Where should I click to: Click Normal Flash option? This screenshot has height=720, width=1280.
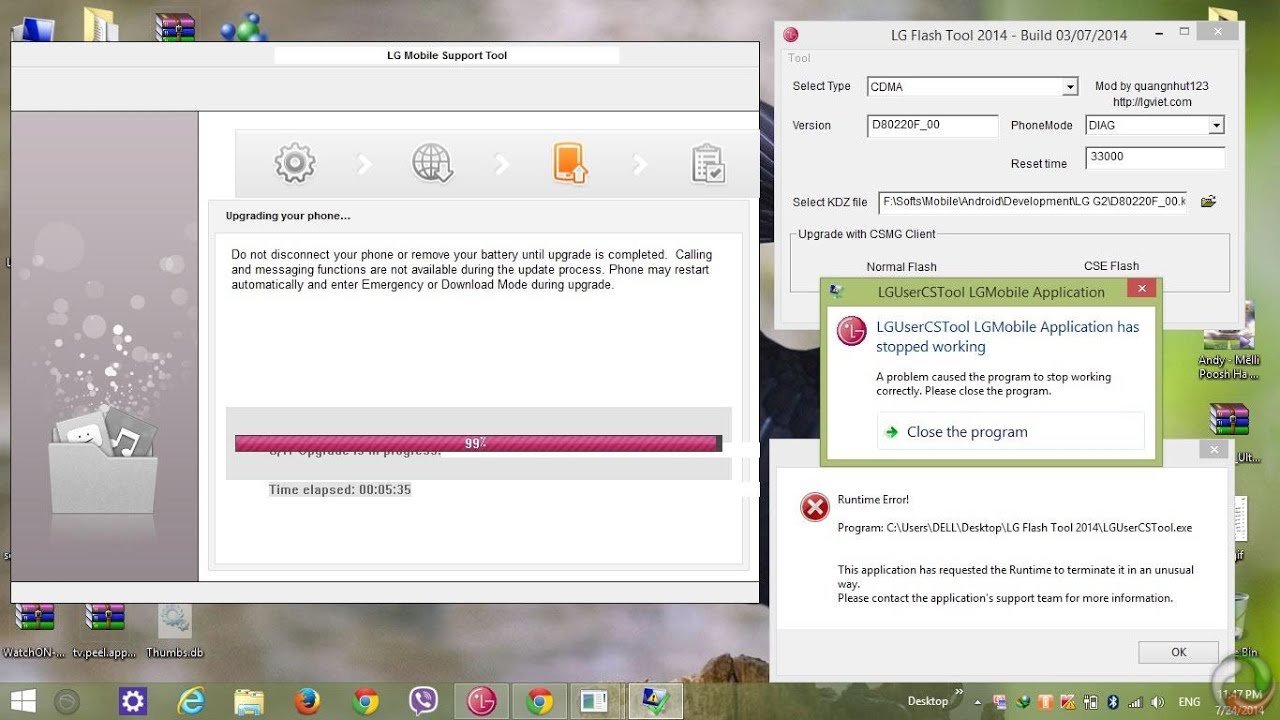click(x=901, y=267)
